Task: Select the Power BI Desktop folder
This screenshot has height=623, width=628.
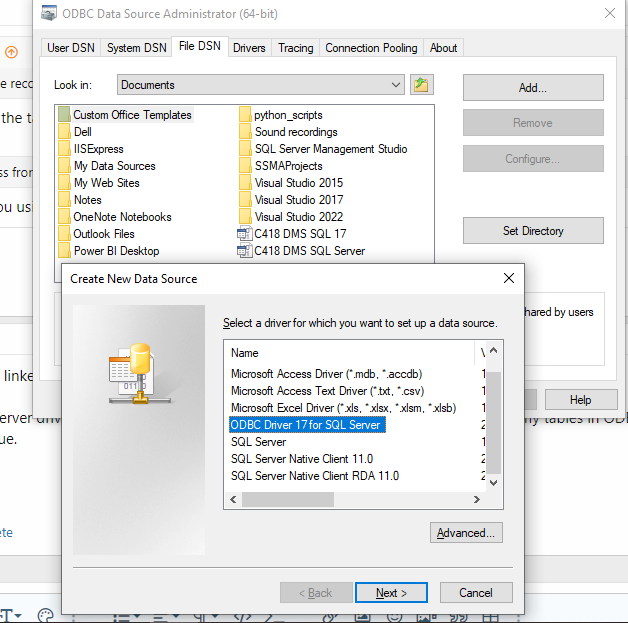Action: [109, 251]
